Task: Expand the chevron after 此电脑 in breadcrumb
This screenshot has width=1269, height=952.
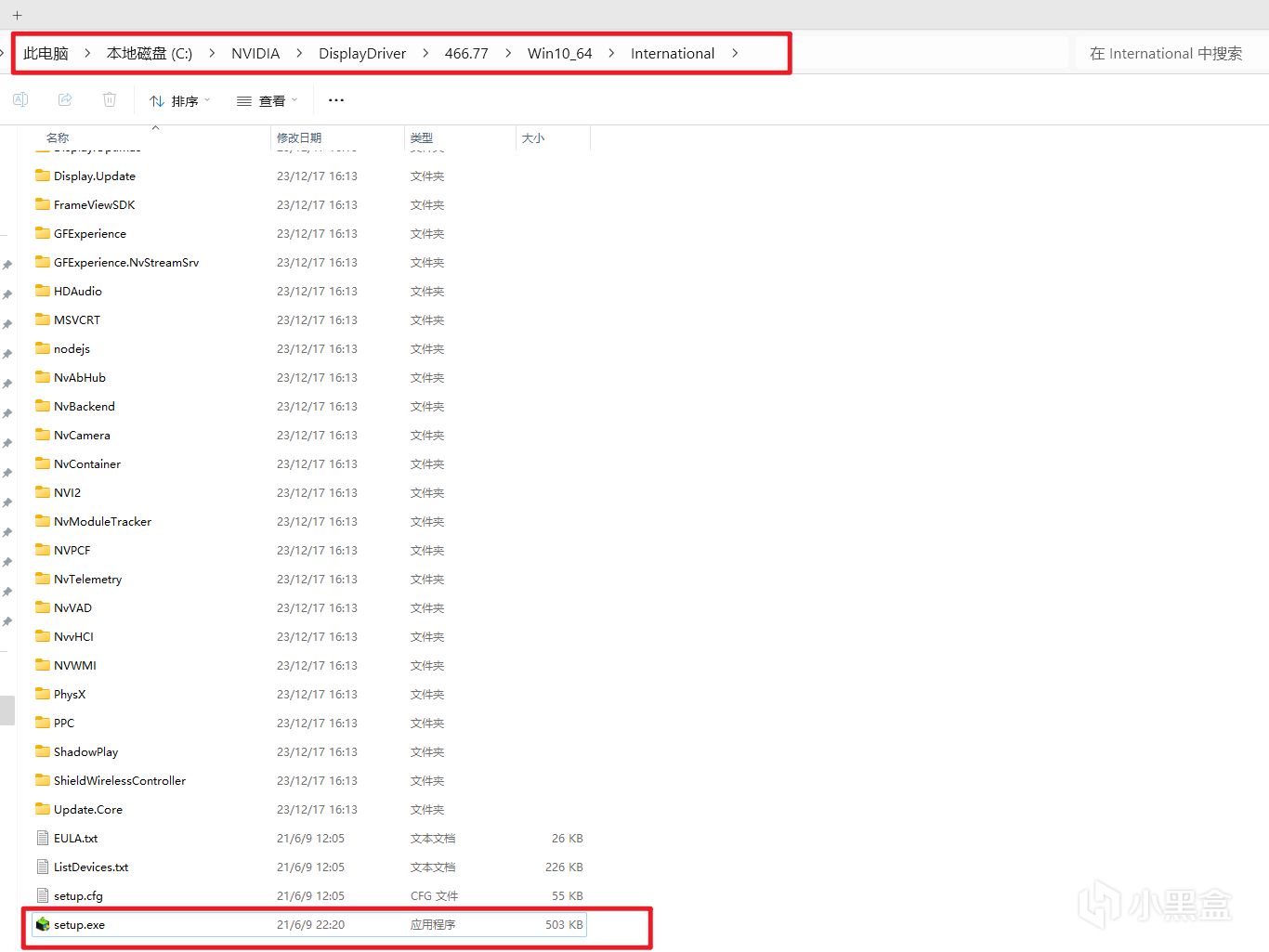Action: (87, 53)
